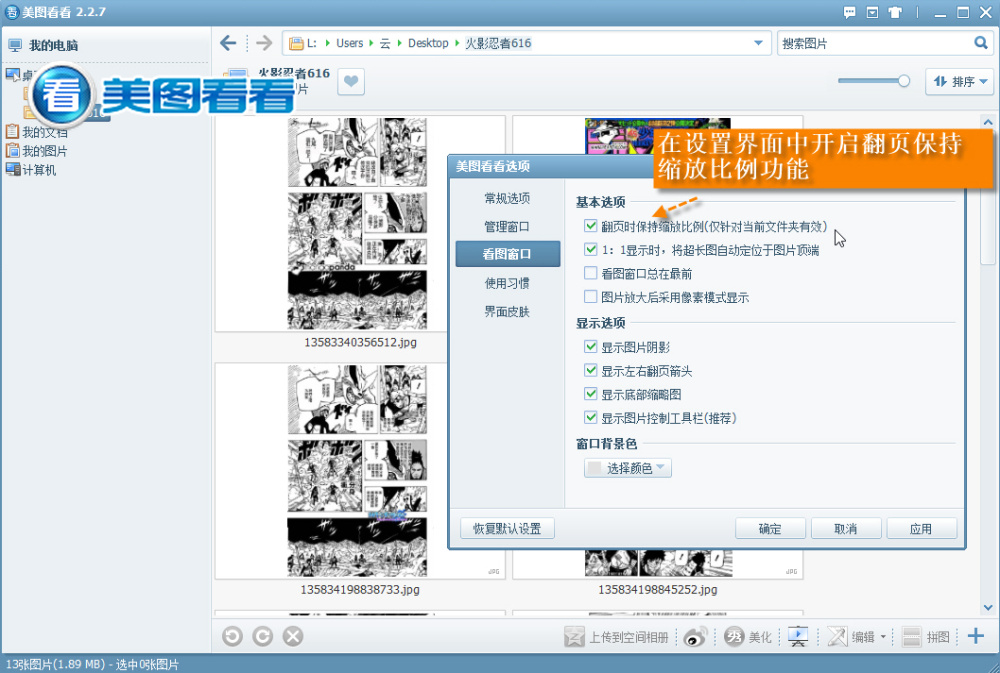Click 恢复默认设置 button
1000x673 pixels.
pyautogui.click(x=507, y=528)
